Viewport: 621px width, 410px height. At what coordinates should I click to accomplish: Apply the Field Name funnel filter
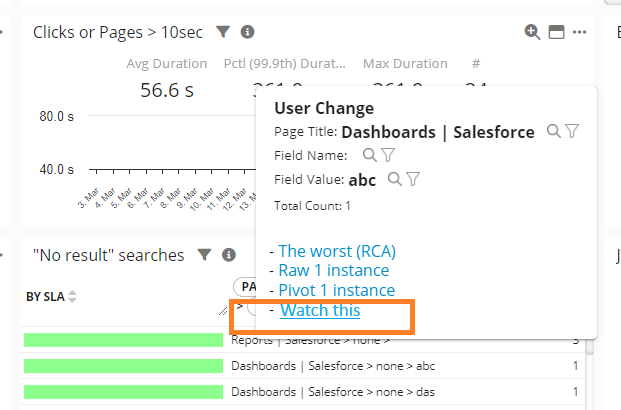click(388, 155)
